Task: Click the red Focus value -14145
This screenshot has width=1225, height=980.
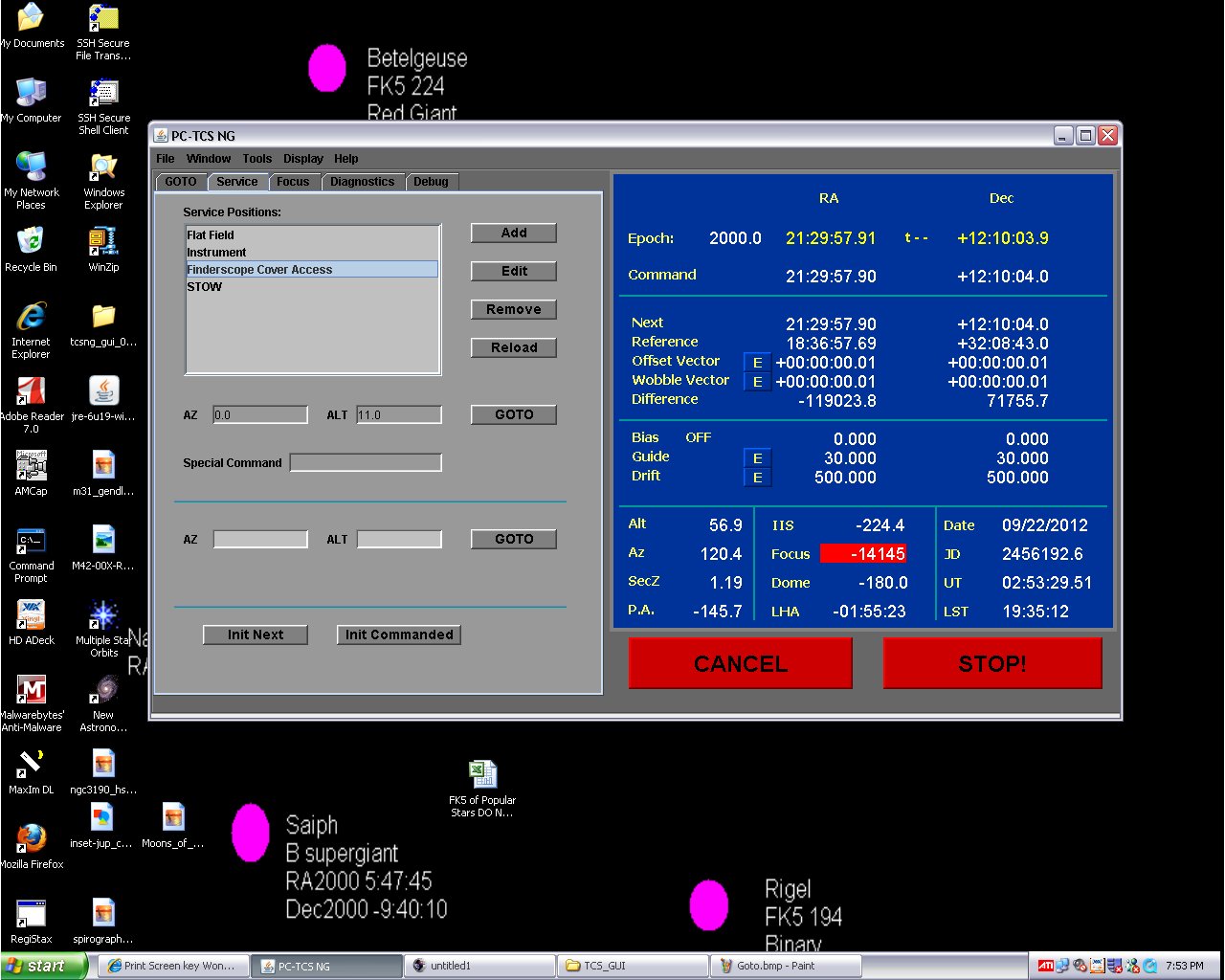Action: coord(863,553)
